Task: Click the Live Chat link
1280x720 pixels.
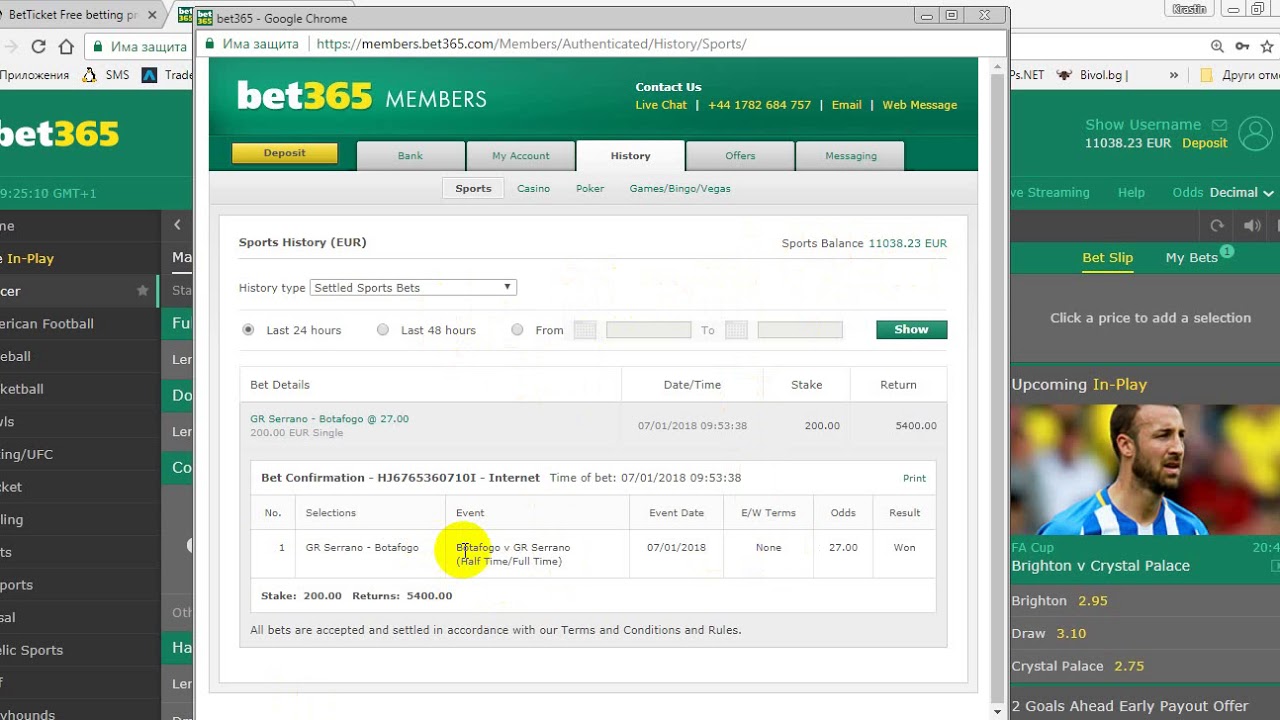Action: (661, 105)
